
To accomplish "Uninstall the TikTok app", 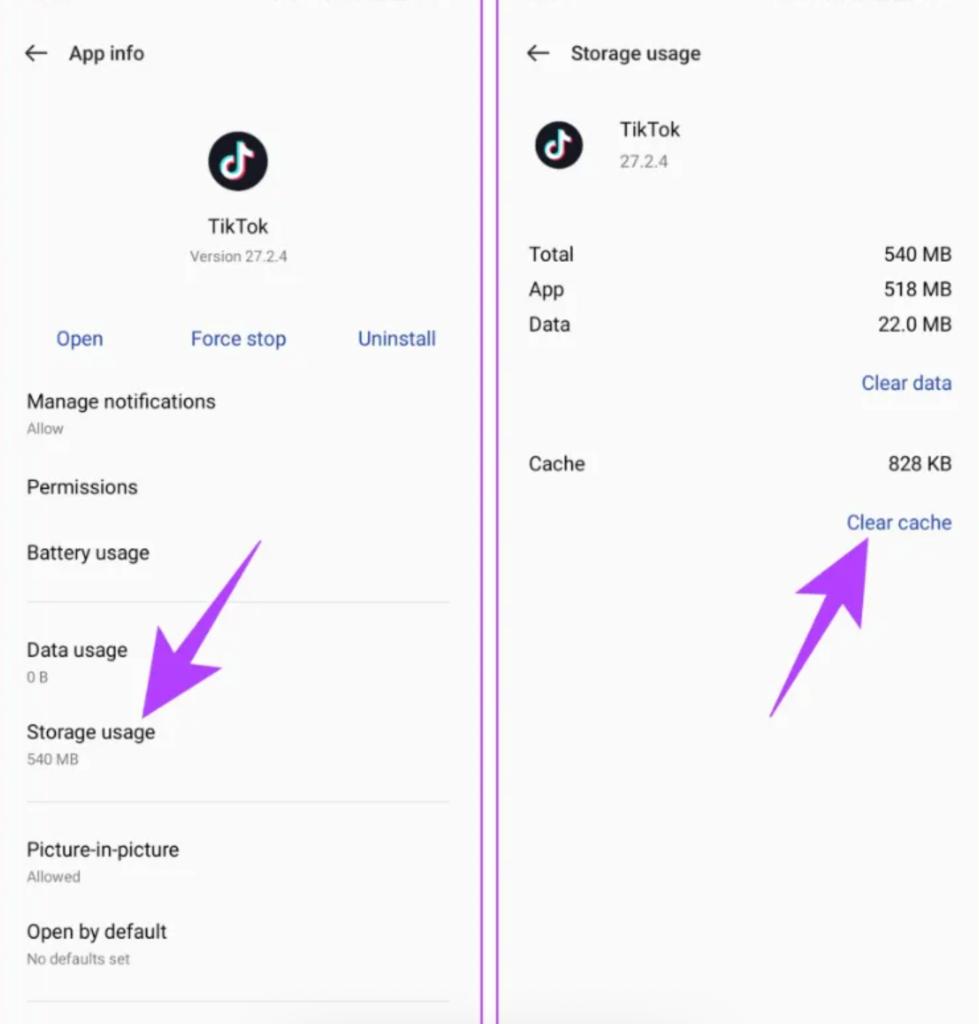I will click(397, 339).
